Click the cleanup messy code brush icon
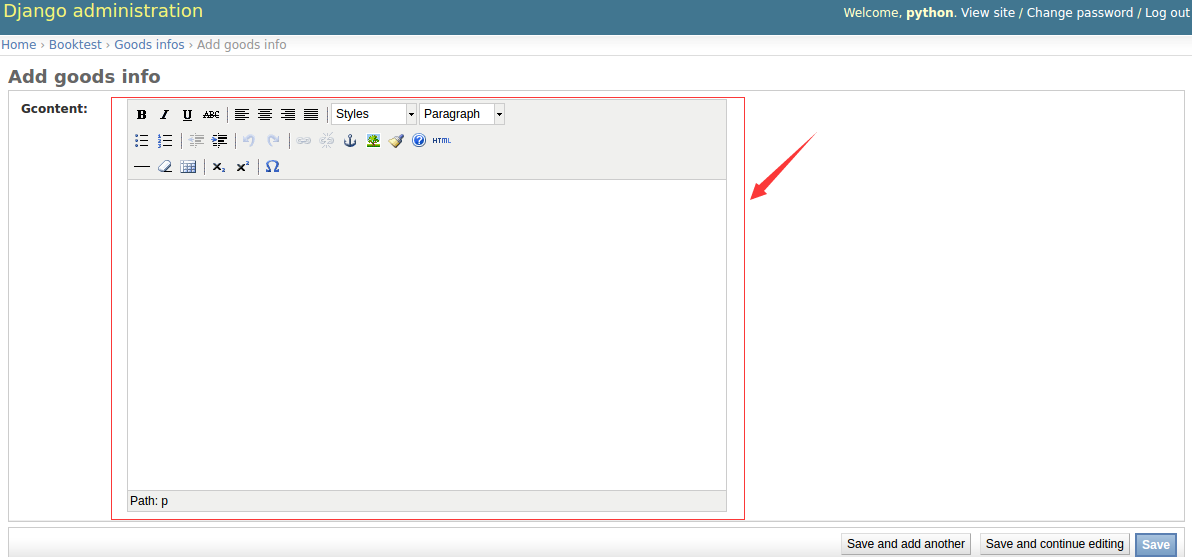The height and width of the screenshot is (557, 1192). (396, 141)
